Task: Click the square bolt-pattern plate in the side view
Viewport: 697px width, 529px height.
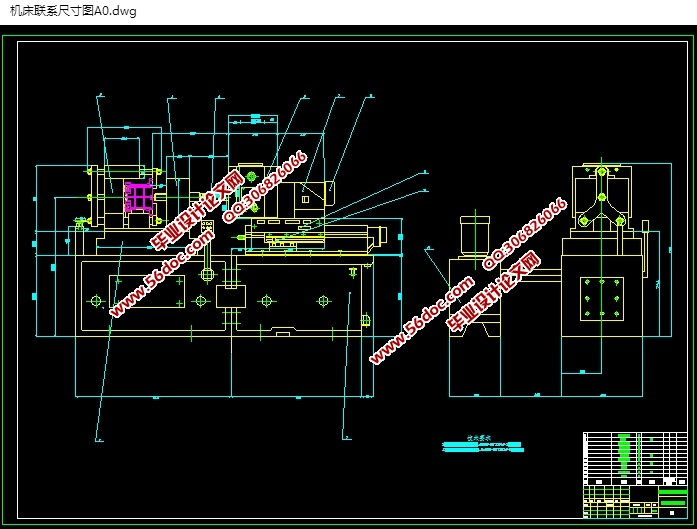Action: 601,299
